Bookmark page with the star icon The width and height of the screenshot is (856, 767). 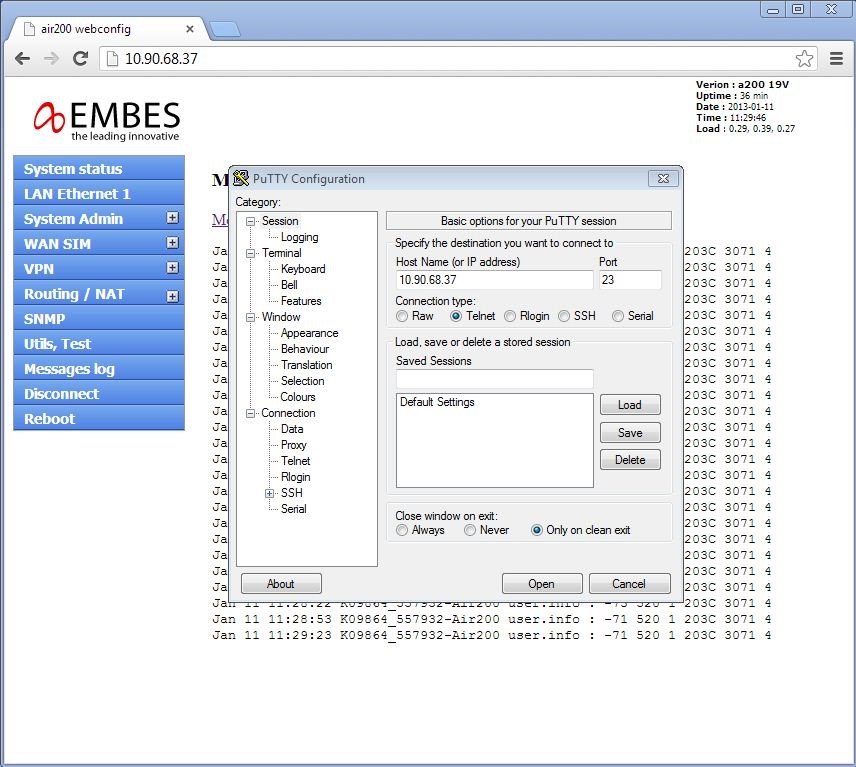804,58
